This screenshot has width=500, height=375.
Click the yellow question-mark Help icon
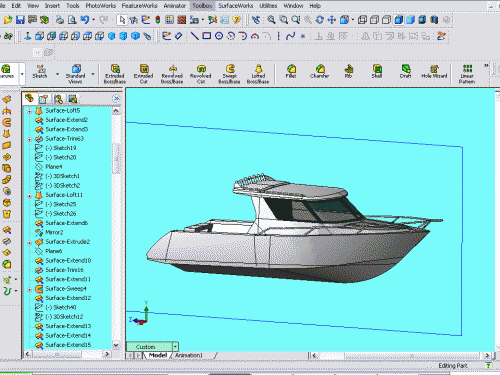click(236, 20)
